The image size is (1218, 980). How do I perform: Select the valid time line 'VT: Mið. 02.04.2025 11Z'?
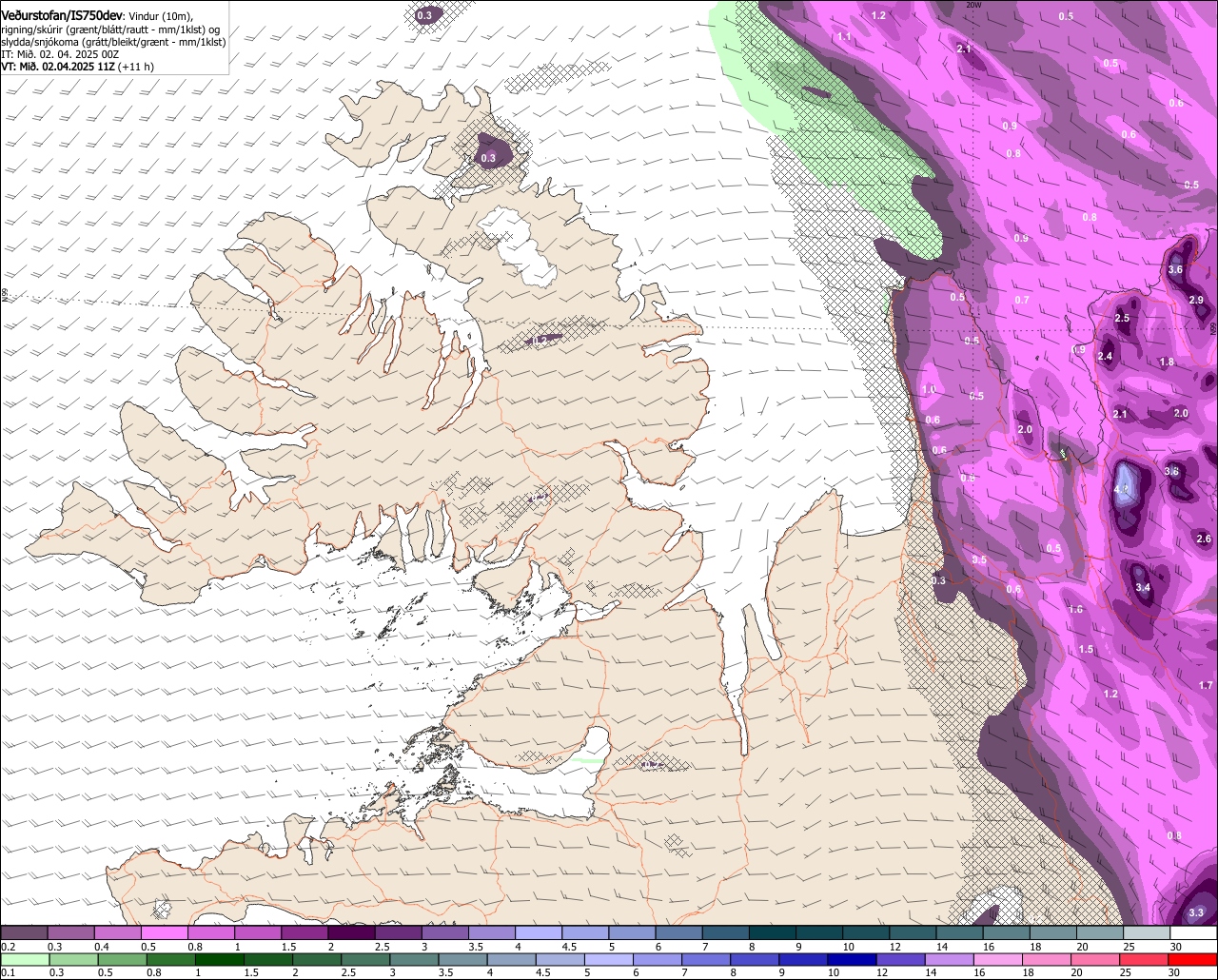[57, 67]
